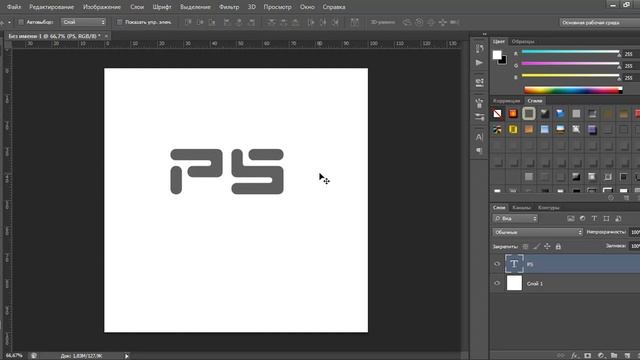
Task: Open the Вид layer filter dropdown
Action: tap(515, 219)
